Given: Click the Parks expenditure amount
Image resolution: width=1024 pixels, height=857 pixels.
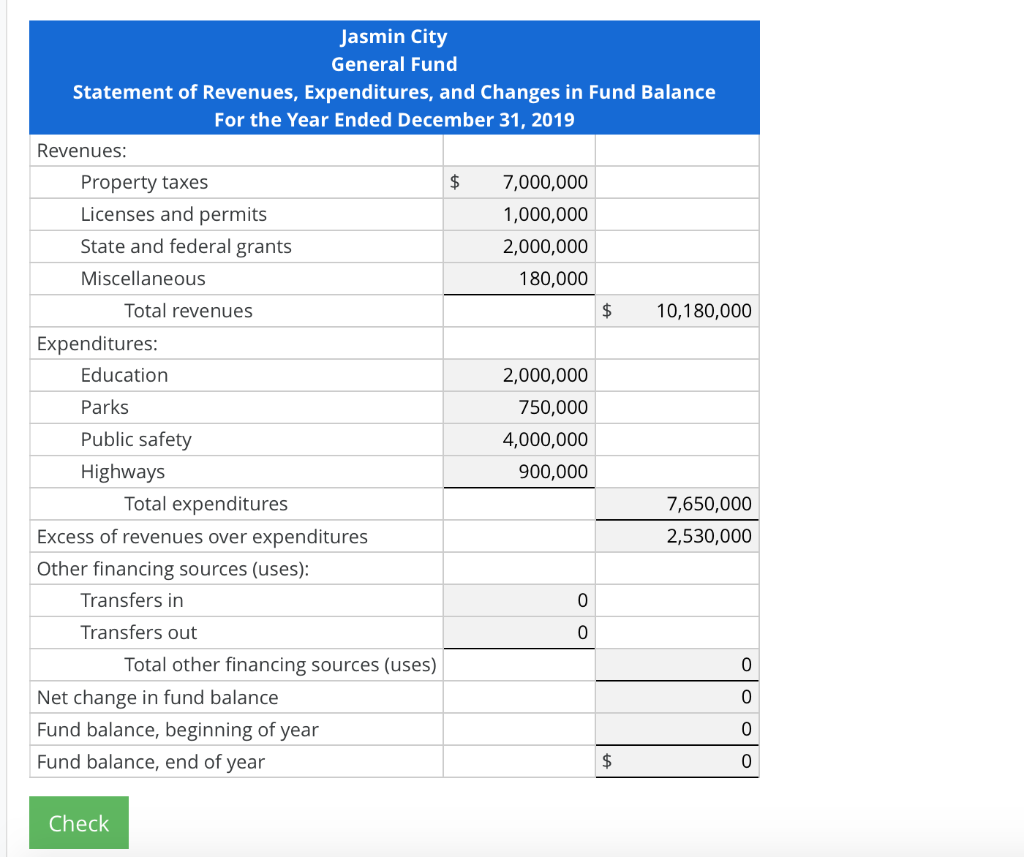Looking at the screenshot, I should (518, 407).
